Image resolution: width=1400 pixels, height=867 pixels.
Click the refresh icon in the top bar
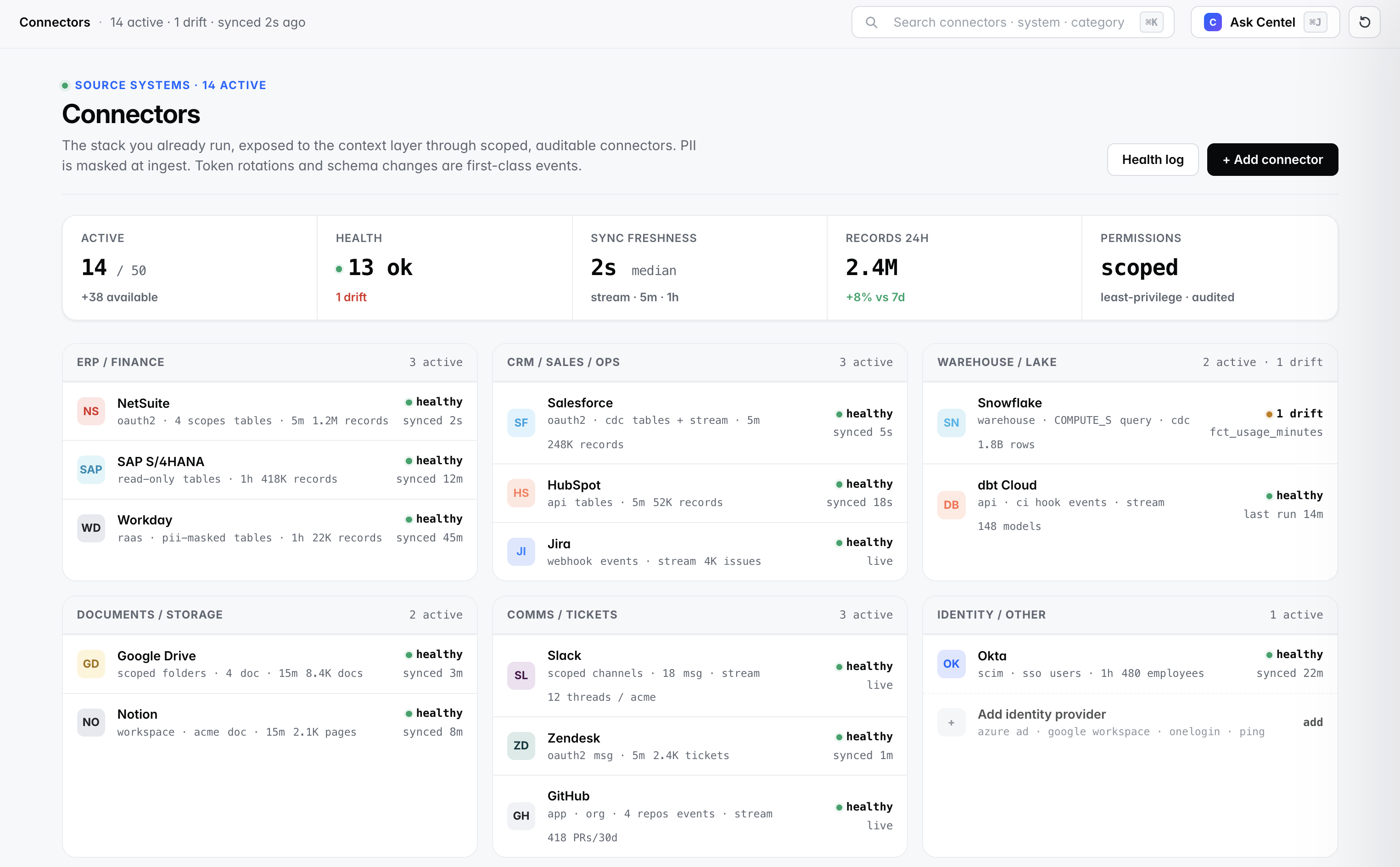[x=1364, y=23]
